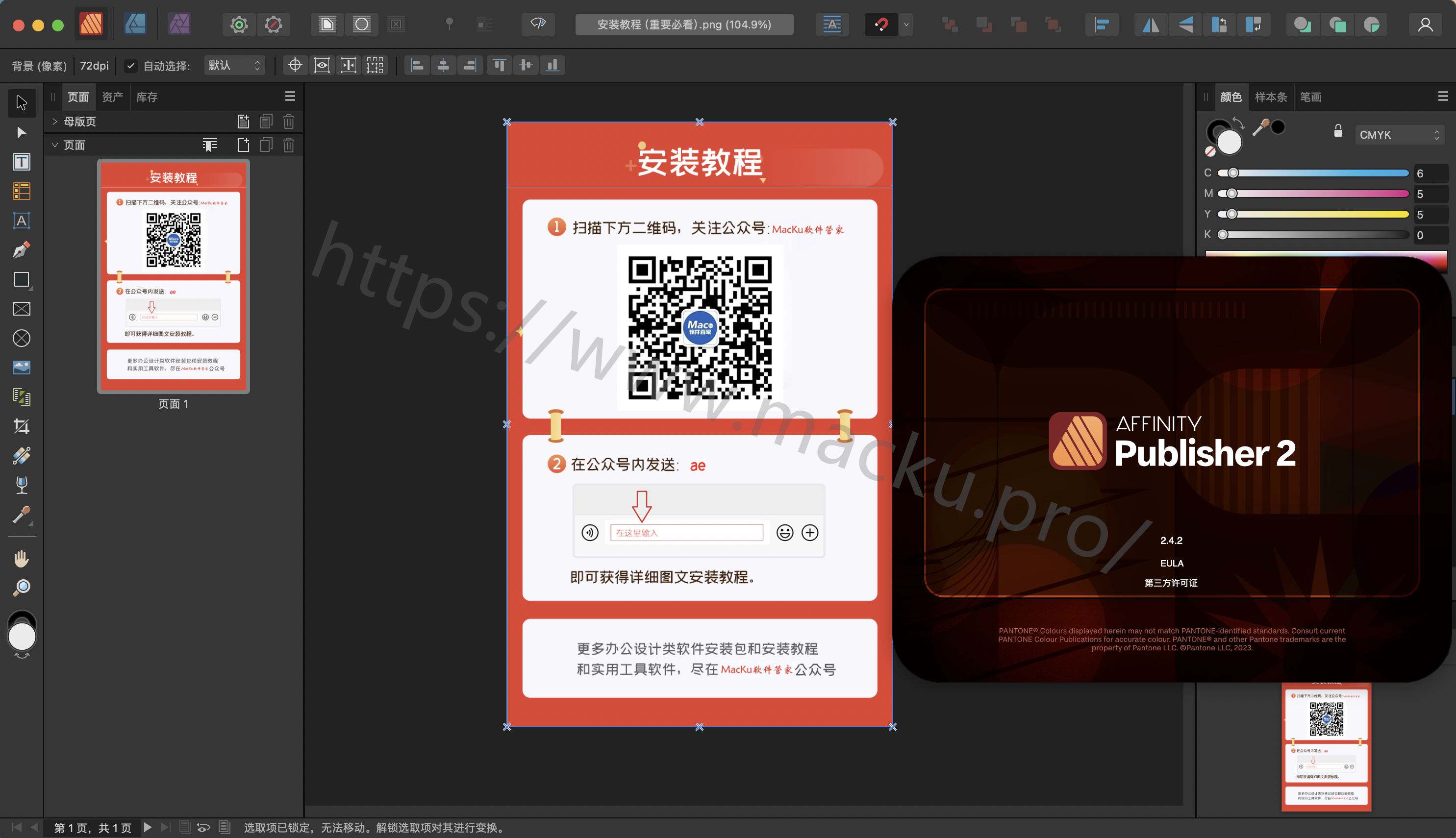
Task: Select the View hand tool
Action: (x=21, y=558)
